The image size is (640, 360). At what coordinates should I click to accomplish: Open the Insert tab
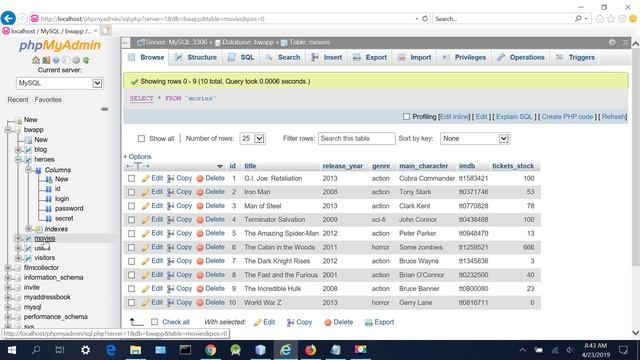[x=327, y=58]
